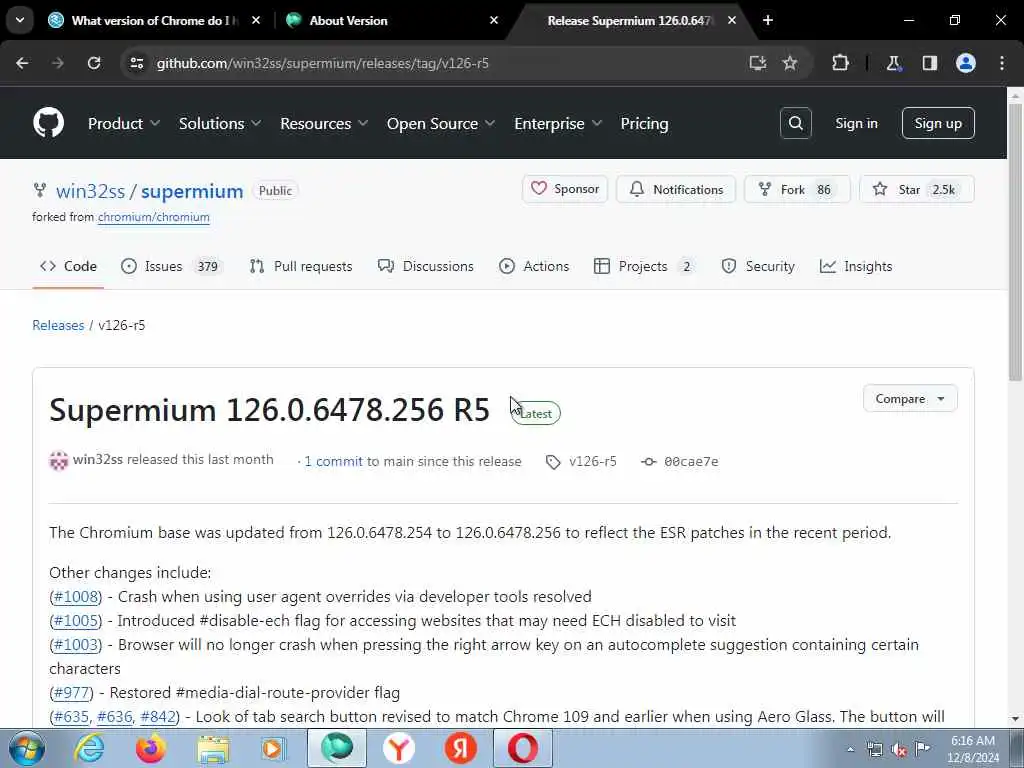
Task: Open the chromium/chromium fork source link
Action: pyautogui.click(x=153, y=217)
